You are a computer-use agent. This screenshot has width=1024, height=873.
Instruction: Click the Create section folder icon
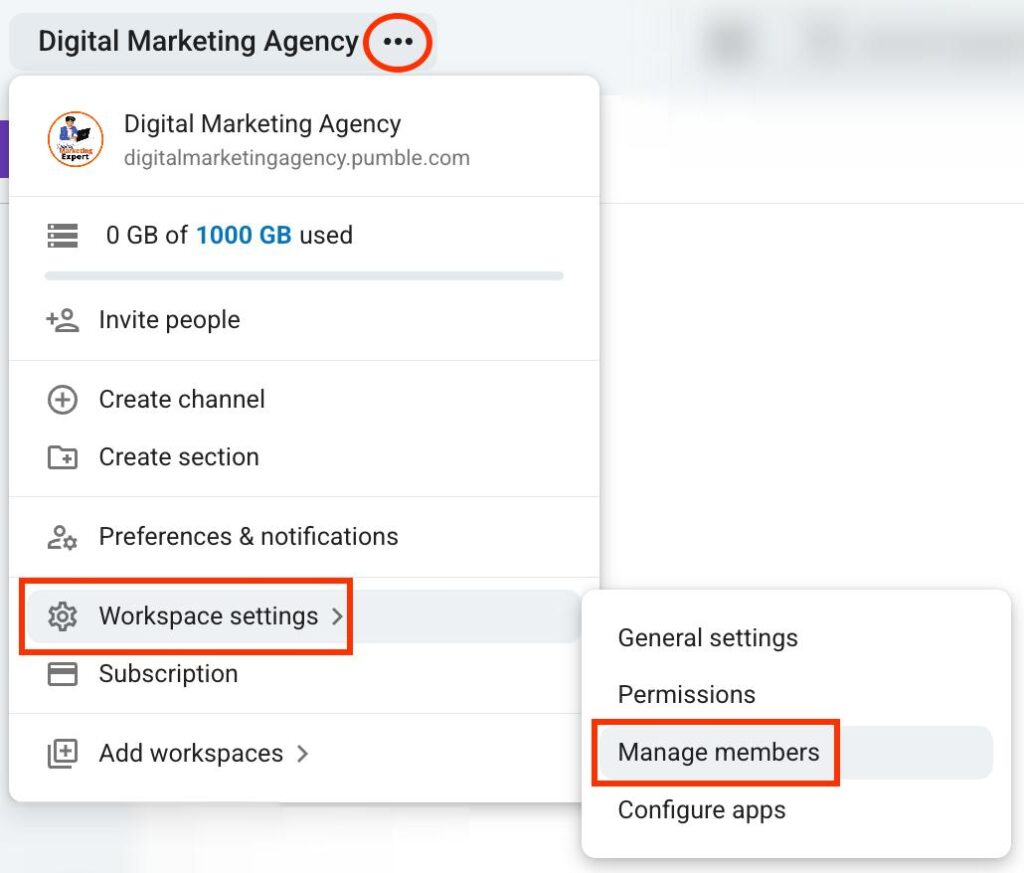(63, 457)
